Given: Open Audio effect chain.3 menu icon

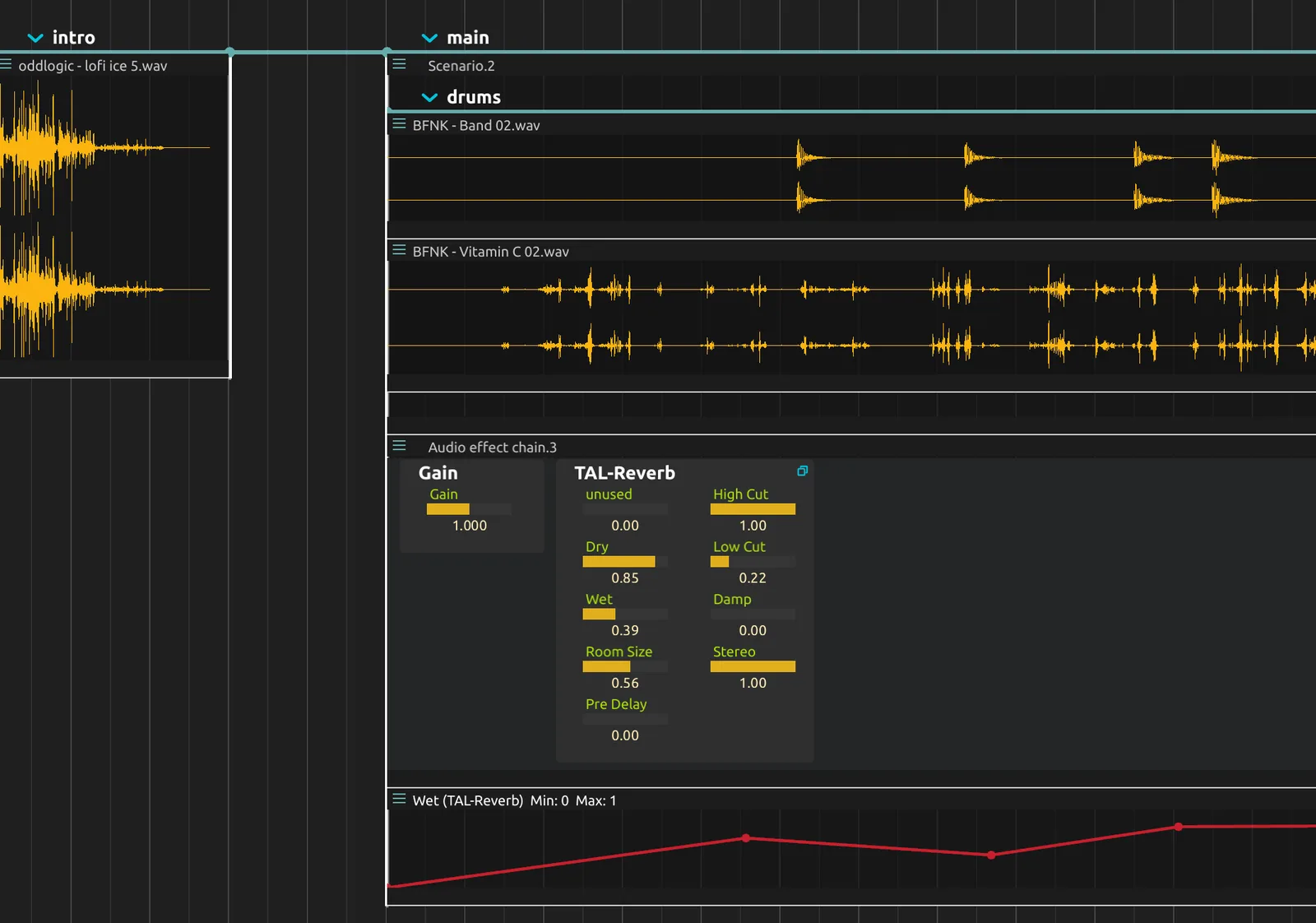Looking at the screenshot, I should point(400,446).
